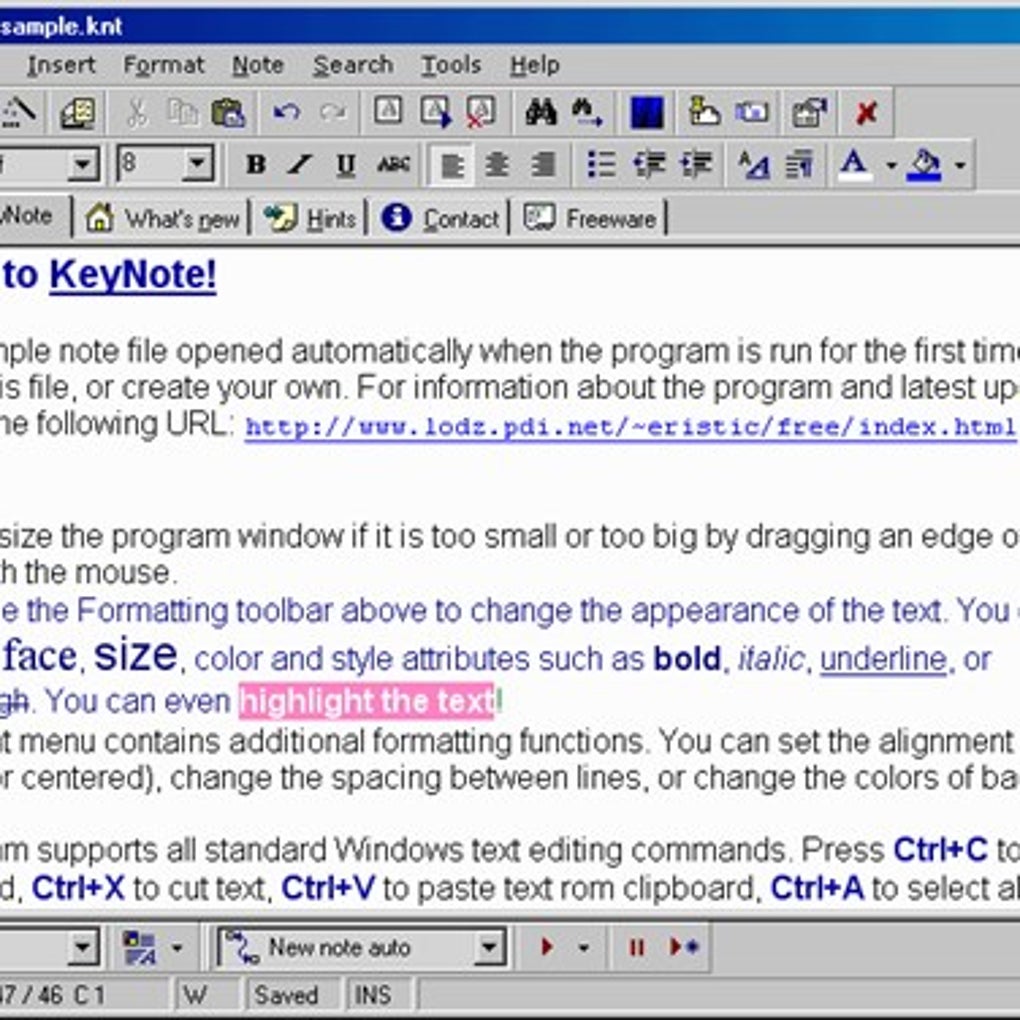The height and width of the screenshot is (1020, 1020).
Task: Undo the last edit
Action: tap(286, 113)
